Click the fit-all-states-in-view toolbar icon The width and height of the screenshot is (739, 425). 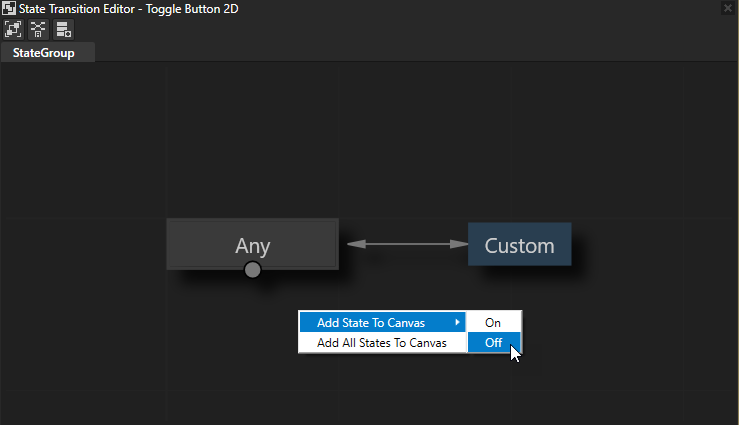[x=13, y=29]
